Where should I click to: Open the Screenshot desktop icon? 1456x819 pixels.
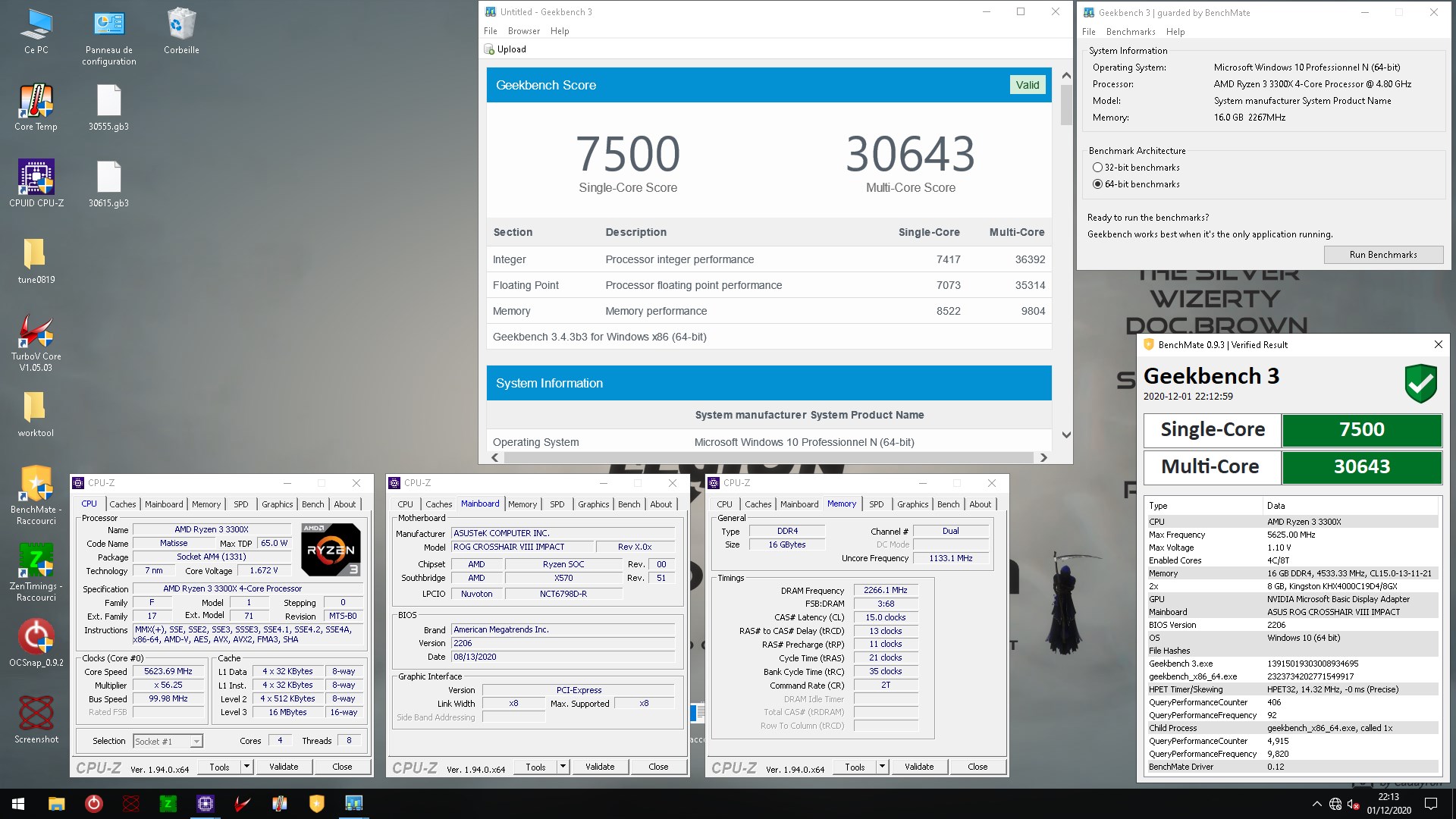(x=36, y=719)
